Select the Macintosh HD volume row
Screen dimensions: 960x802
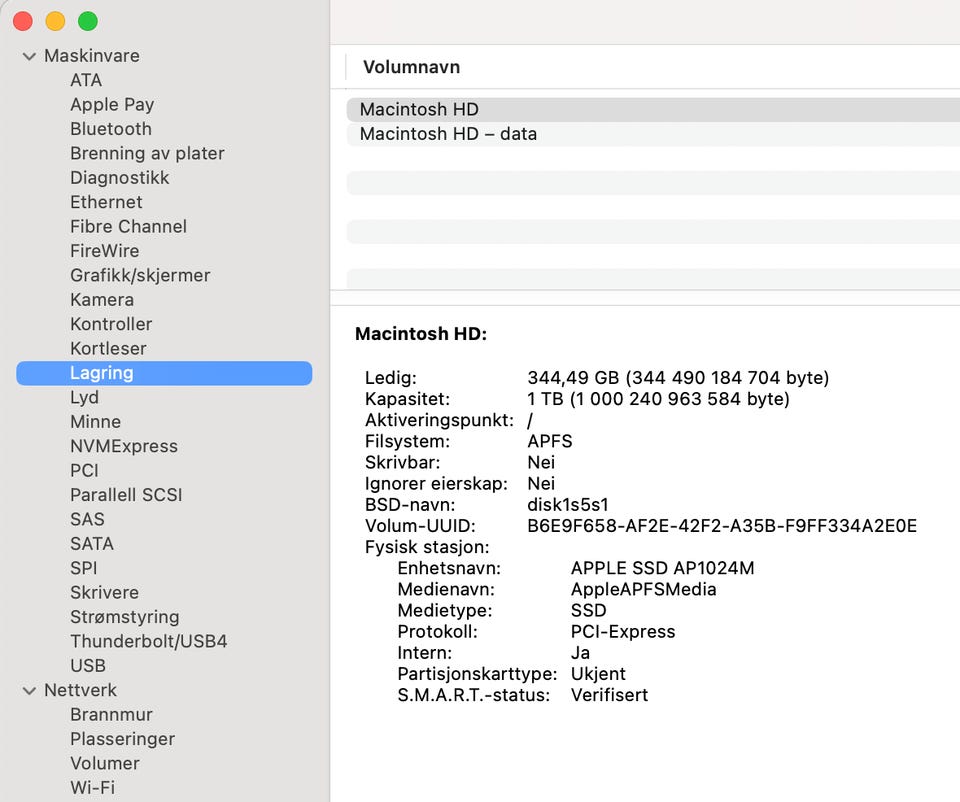[x=653, y=110]
